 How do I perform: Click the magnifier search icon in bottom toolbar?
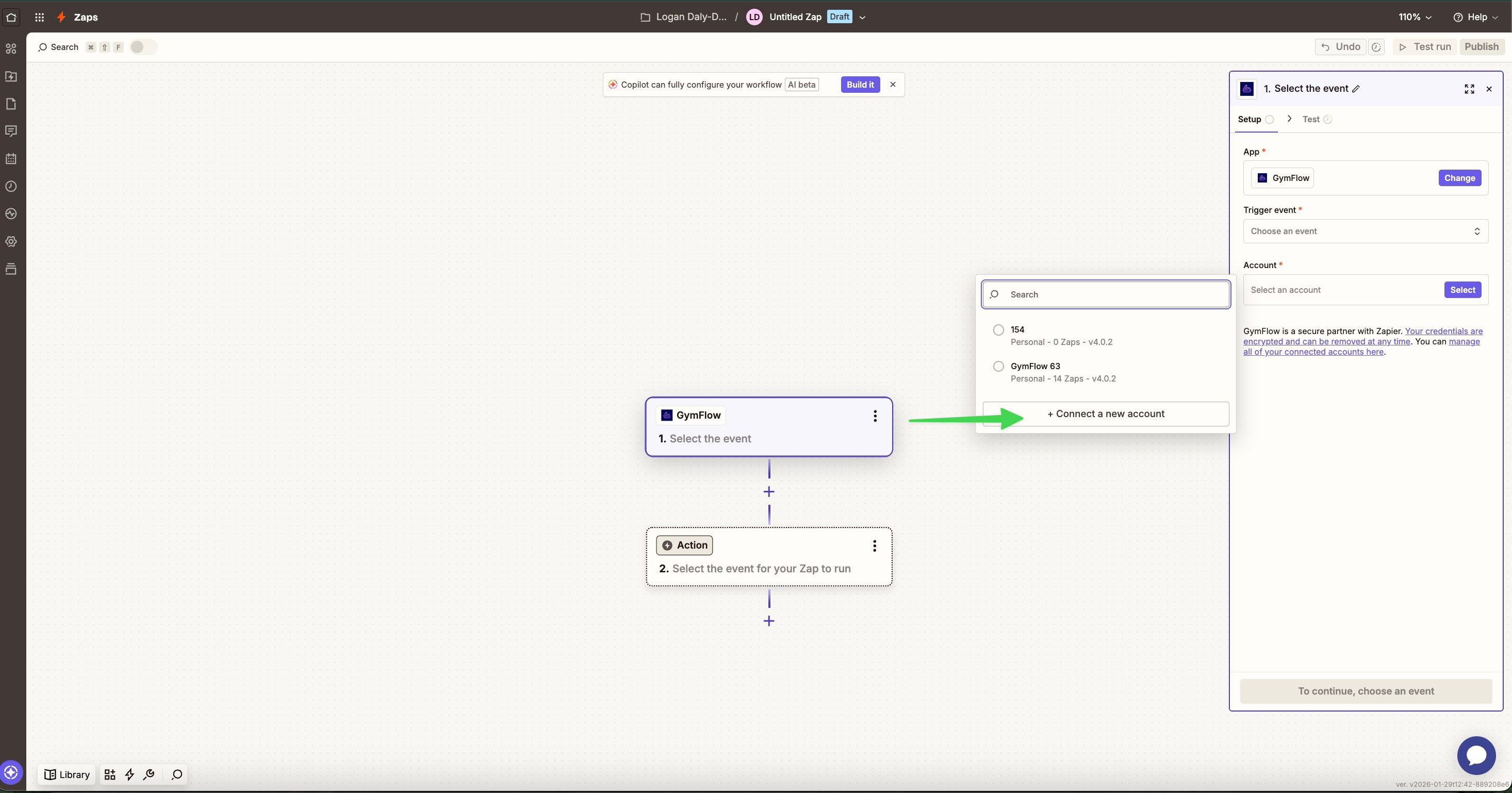click(177, 775)
